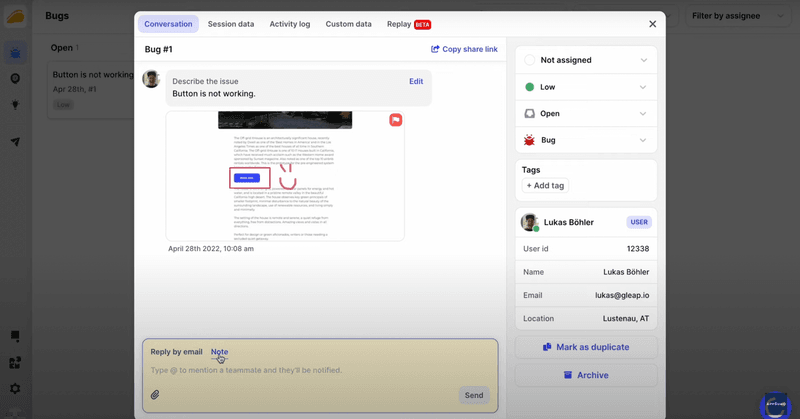
Task: Click the Bugs page heading
Action: [x=57, y=16]
